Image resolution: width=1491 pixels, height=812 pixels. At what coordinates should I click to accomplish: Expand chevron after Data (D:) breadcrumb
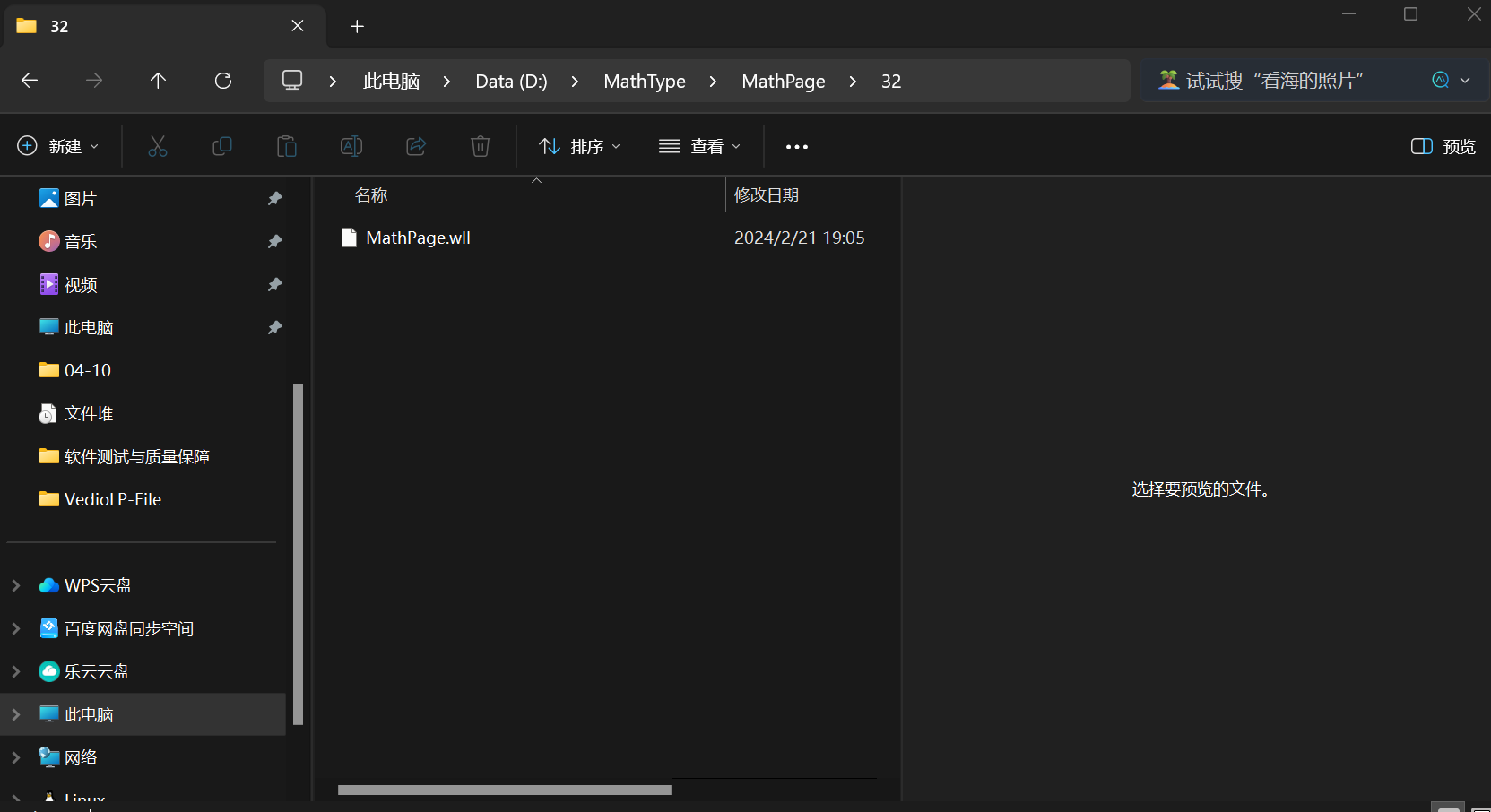point(575,81)
